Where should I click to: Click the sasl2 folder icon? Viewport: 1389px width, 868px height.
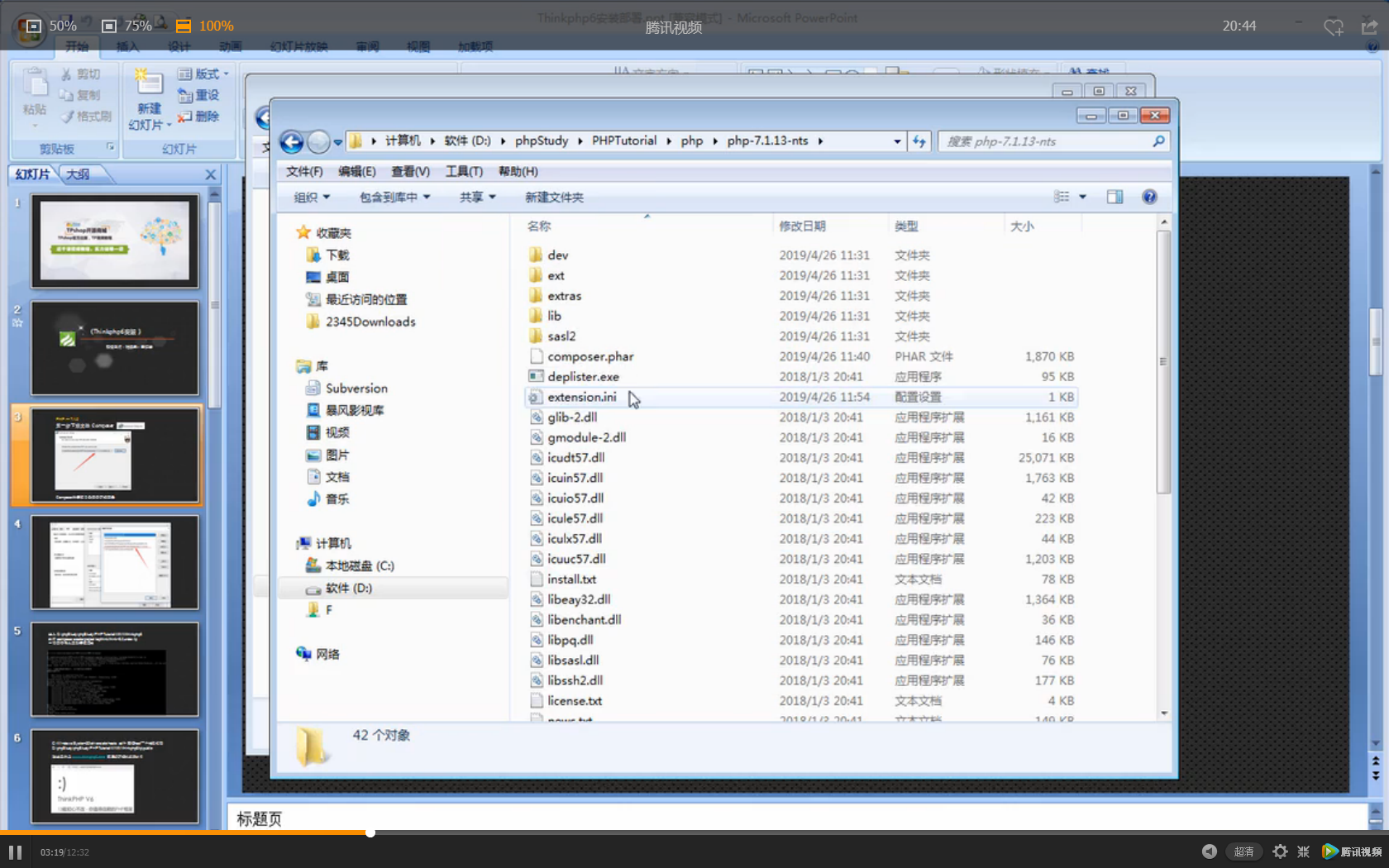point(536,336)
